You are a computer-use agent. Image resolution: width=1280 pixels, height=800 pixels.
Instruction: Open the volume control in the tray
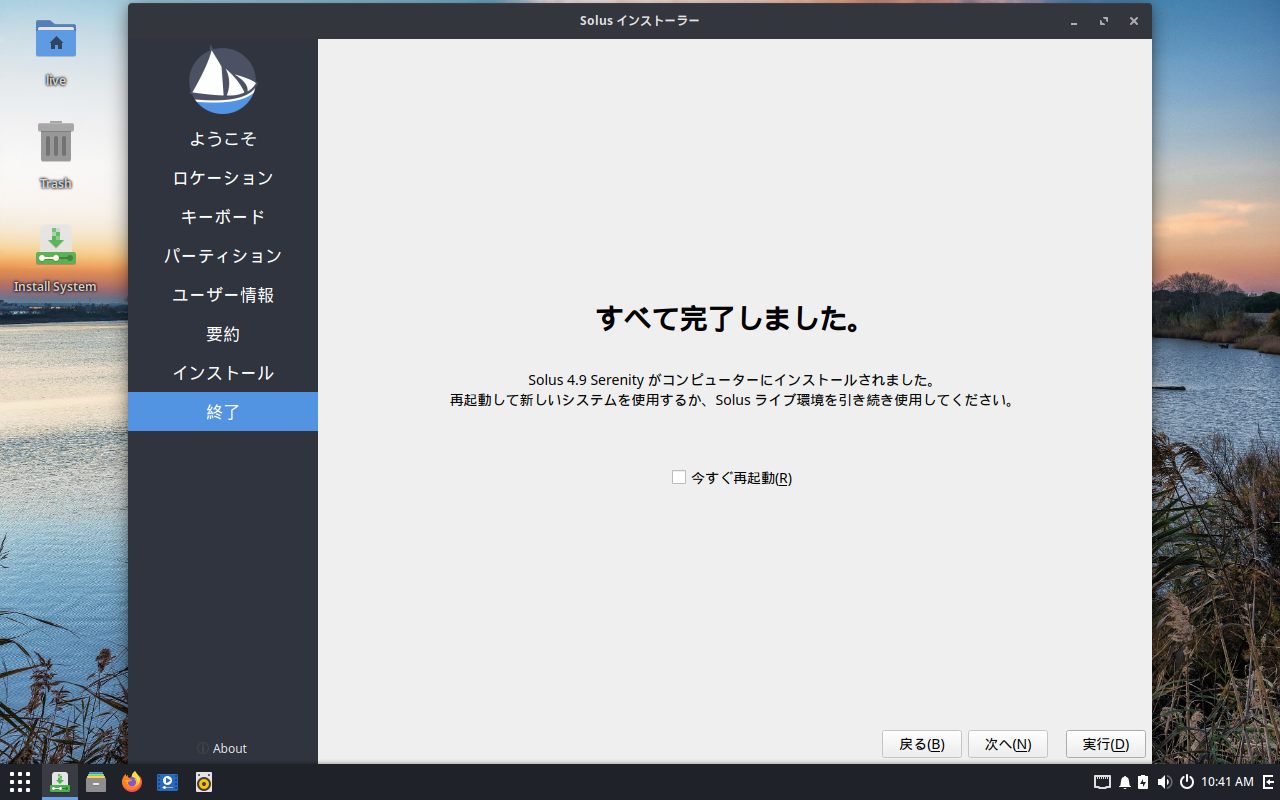(1164, 782)
